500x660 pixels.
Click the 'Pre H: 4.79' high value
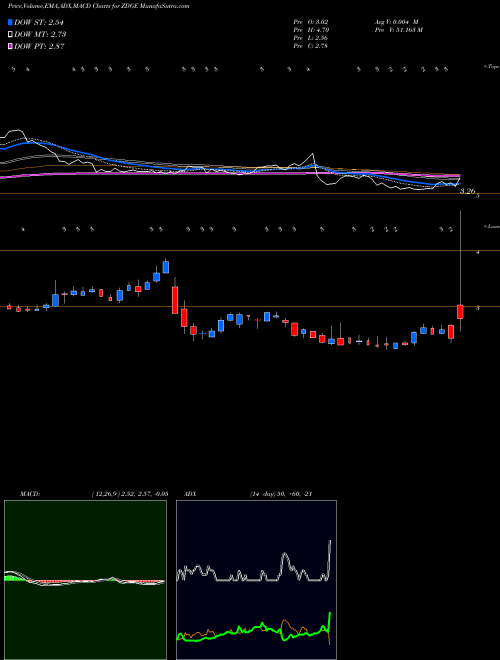(311, 30)
